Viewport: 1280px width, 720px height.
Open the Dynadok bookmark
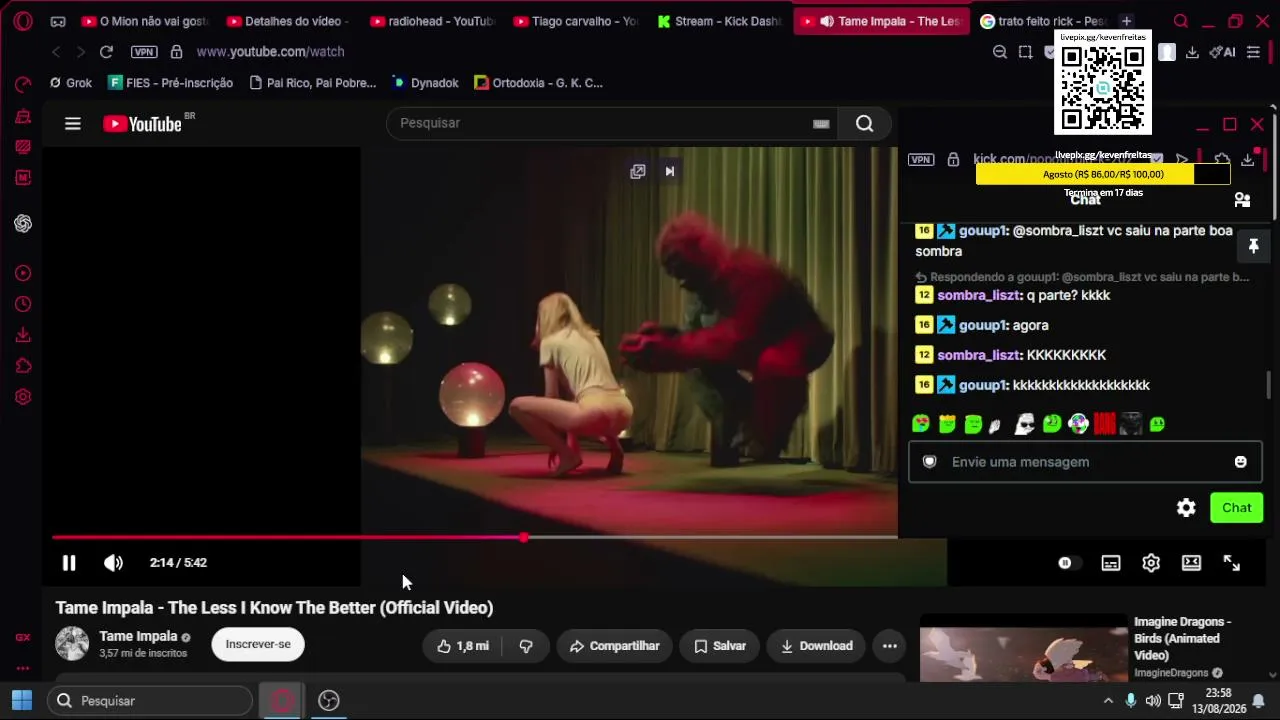pyautogui.click(x=426, y=83)
